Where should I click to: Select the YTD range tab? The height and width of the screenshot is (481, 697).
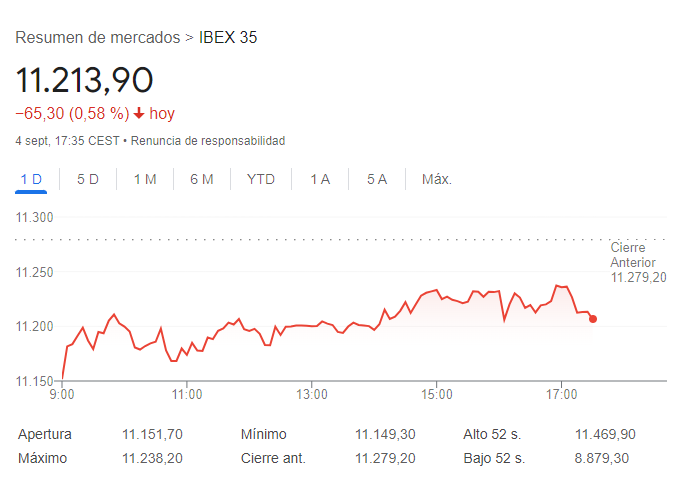(261, 179)
